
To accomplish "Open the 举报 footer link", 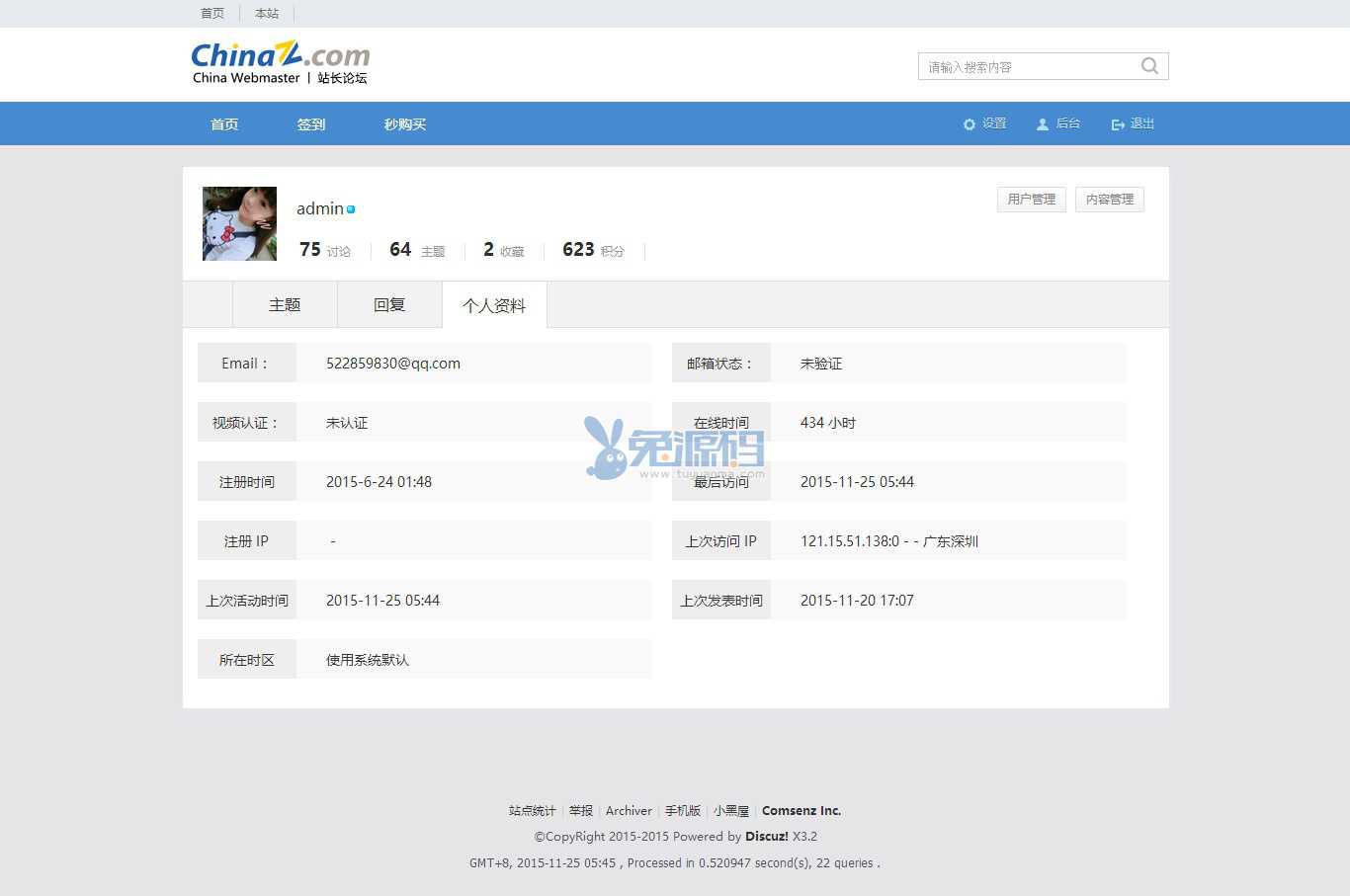I will (x=581, y=811).
